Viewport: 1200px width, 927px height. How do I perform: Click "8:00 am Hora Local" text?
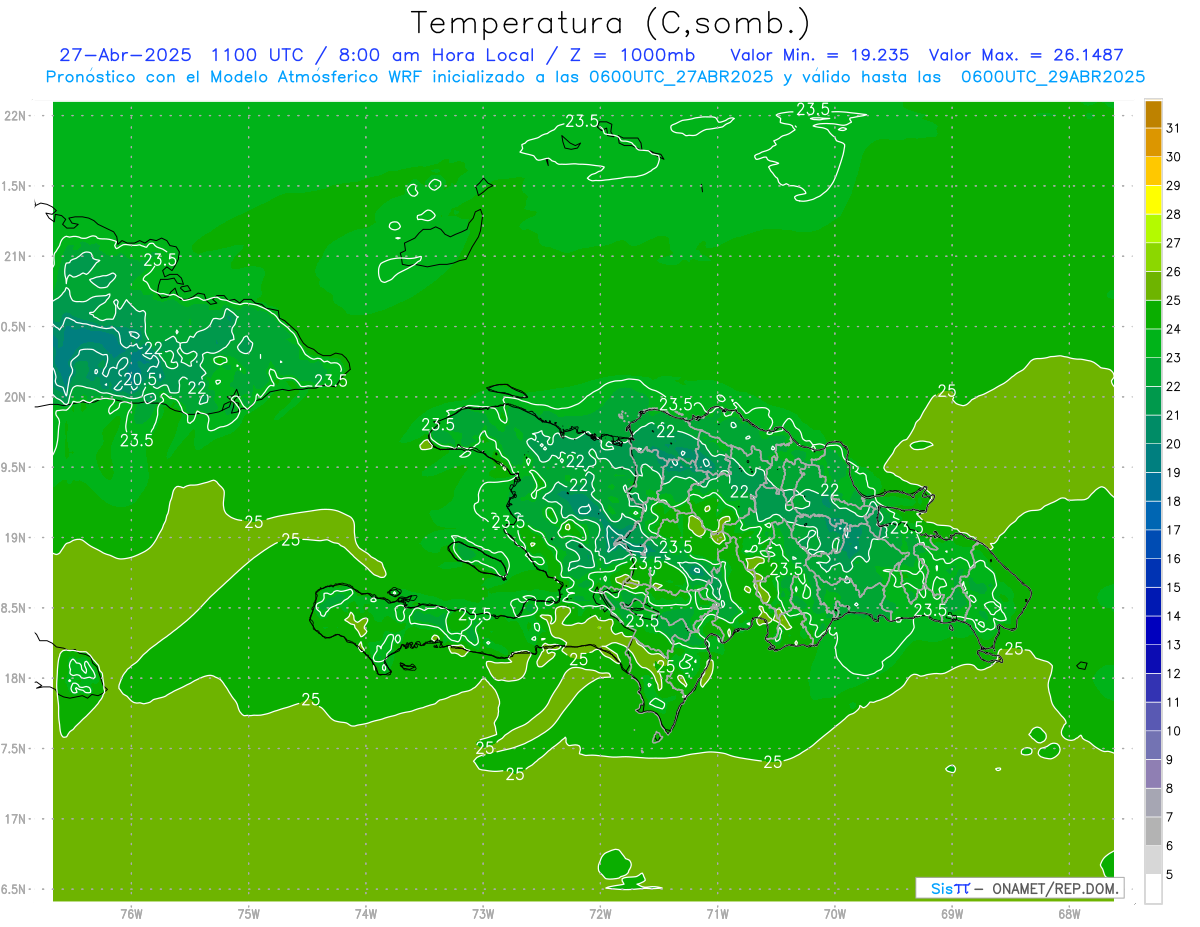coord(438,55)
